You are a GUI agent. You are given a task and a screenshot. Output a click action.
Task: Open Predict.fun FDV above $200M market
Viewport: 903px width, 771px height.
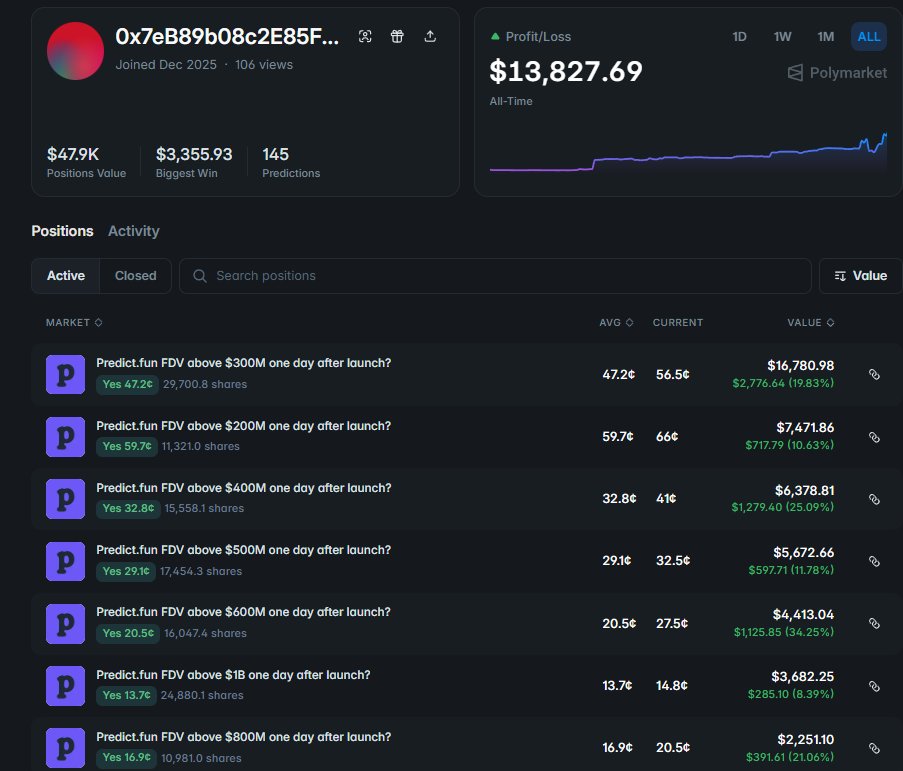coord(244,426)
